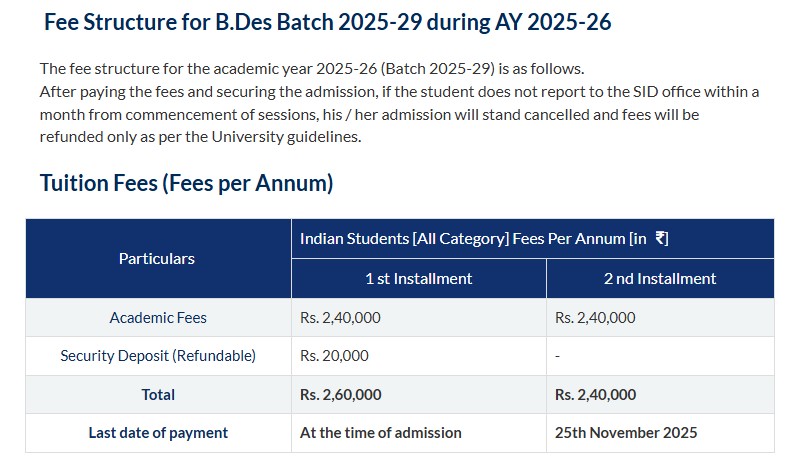Click the Rs. 20,000 security deposit amount

pyautogui.click(x=334, y=355)
